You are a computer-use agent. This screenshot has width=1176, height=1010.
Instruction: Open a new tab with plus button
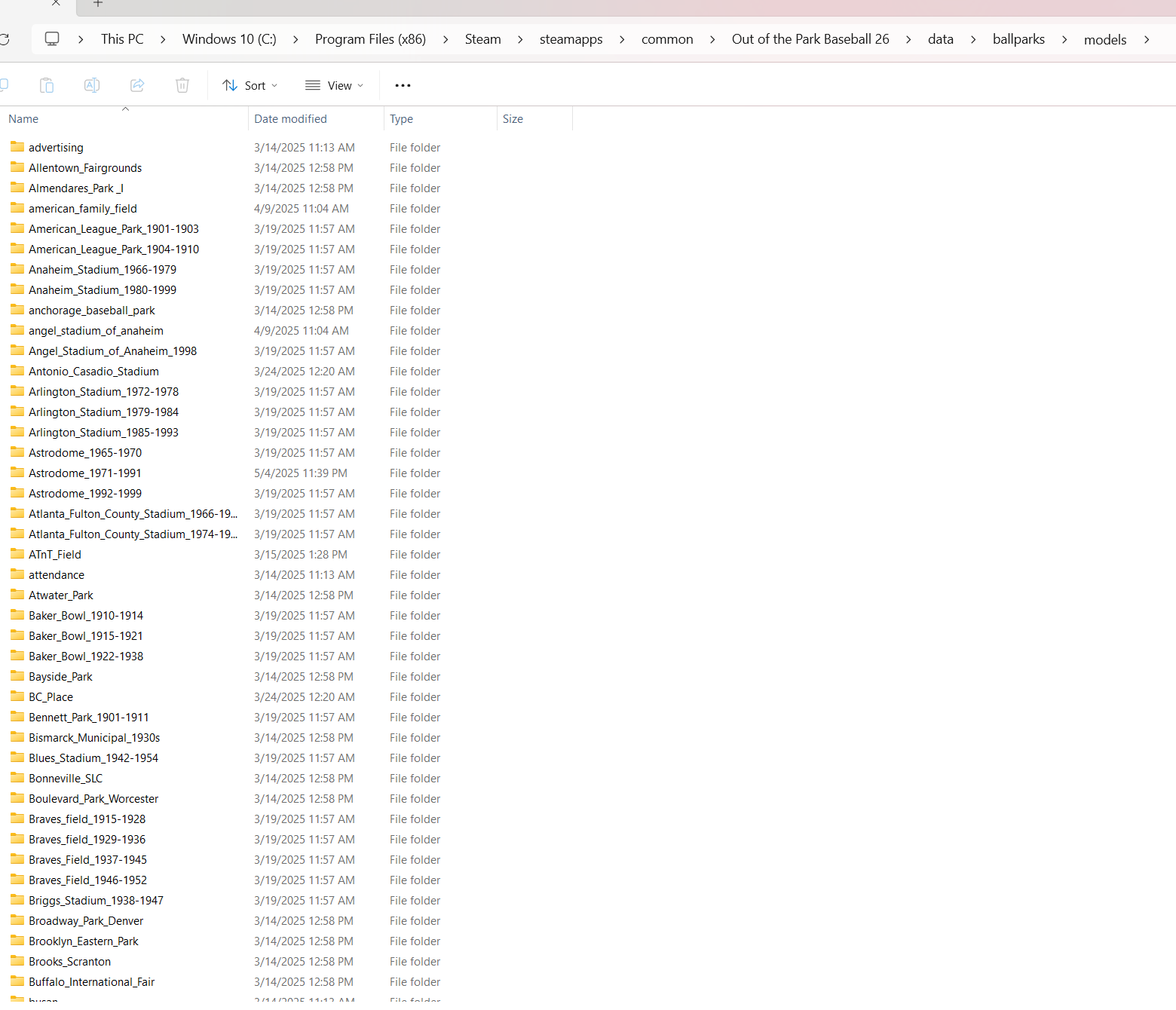tap(98, 4)
